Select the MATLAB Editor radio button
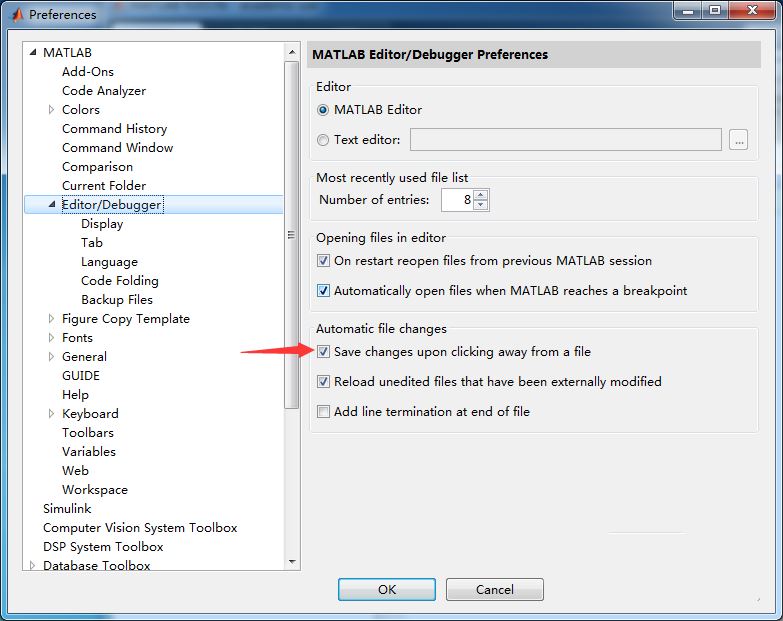This screenshot has height=621, width=783. coord(323,110)
